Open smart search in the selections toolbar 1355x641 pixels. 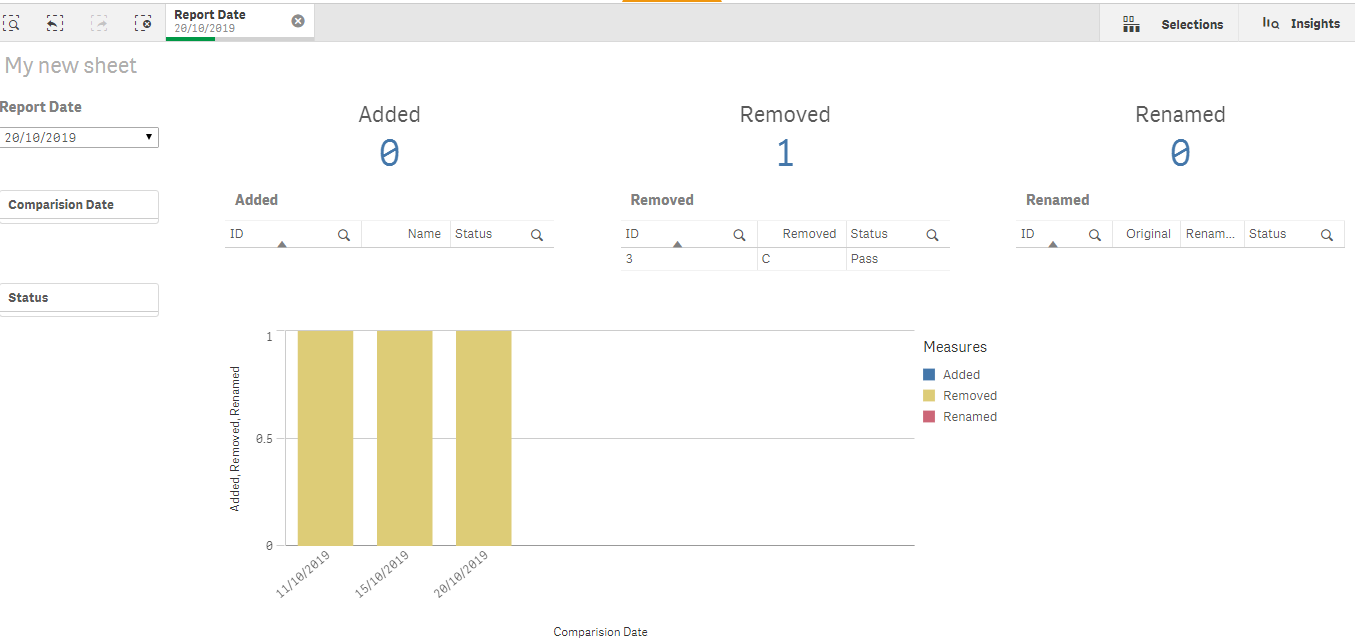pyautogui.click(x=12, y=22)
